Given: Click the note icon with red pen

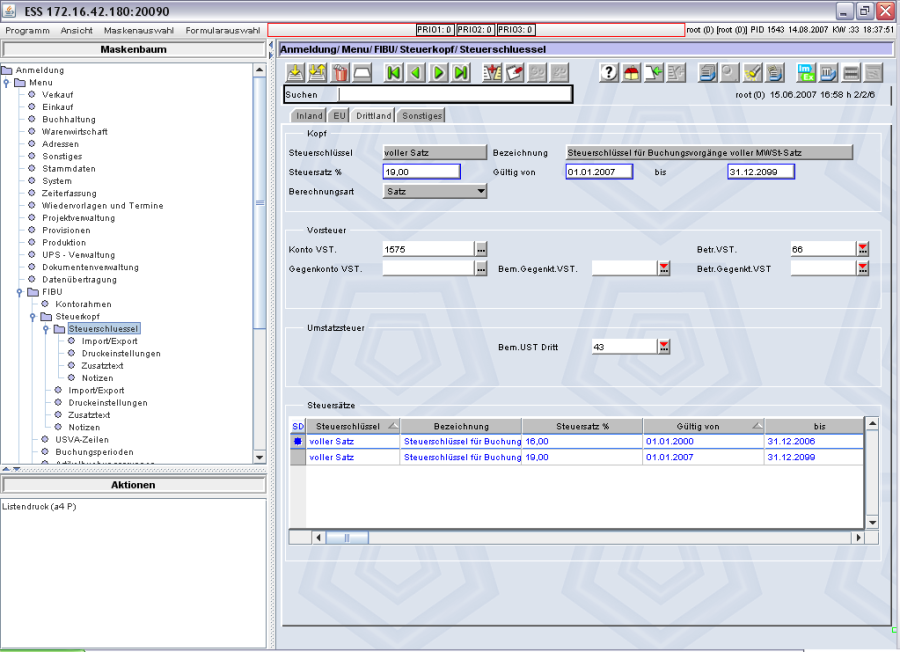Looking at the screenshot, I should tap(514, 73).
